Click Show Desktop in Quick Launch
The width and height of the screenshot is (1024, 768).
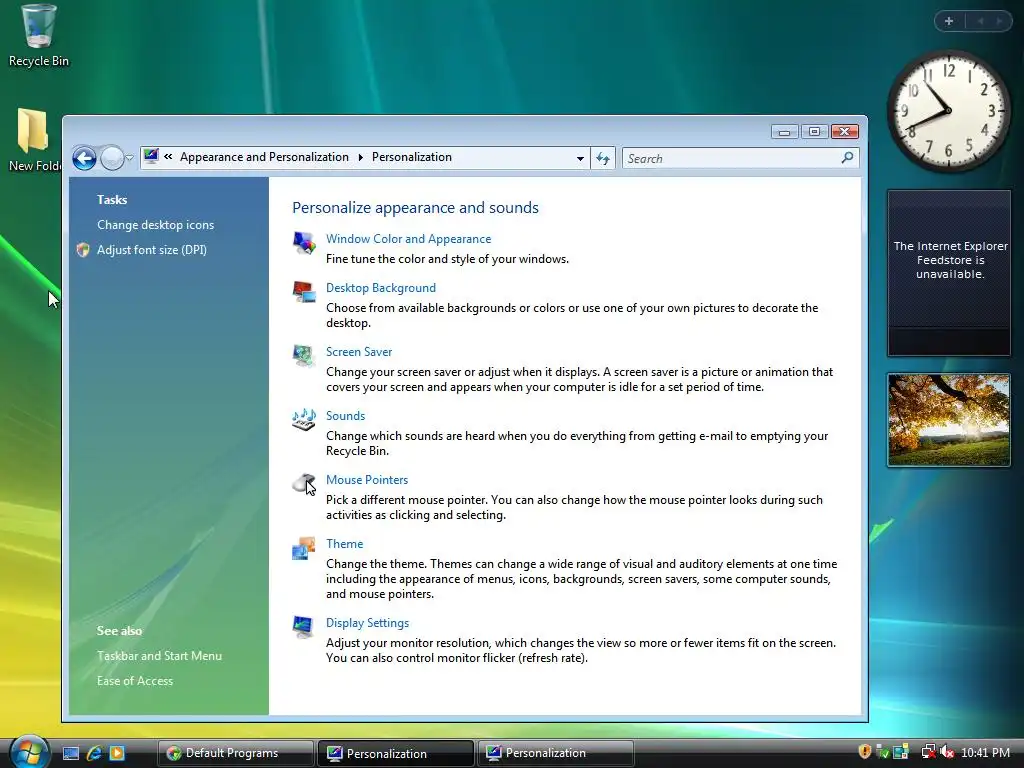(x=71, y=753)
